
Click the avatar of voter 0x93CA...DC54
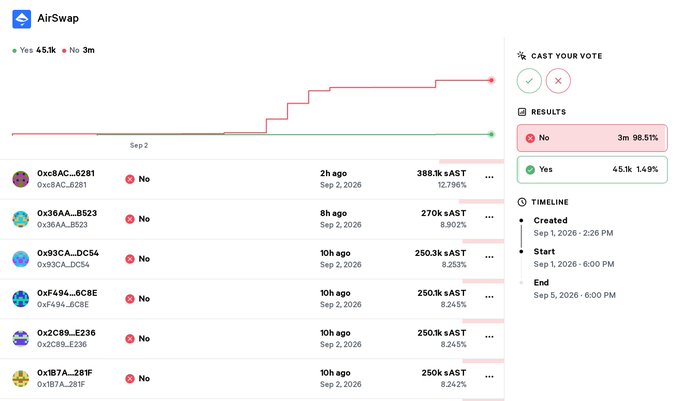[20, 259]
